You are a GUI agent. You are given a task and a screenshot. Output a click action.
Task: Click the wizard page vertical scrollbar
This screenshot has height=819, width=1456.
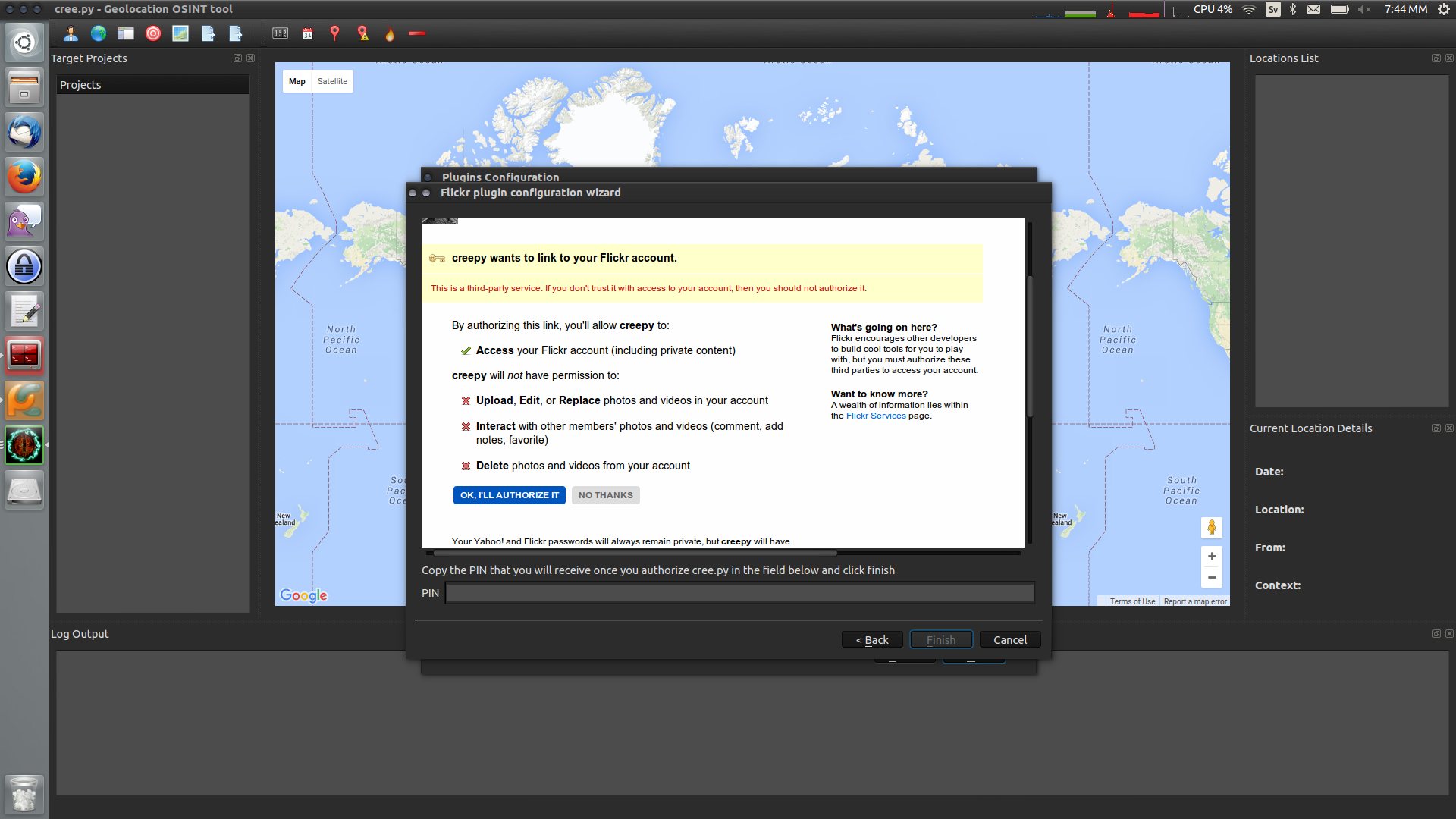[1030, 347]
